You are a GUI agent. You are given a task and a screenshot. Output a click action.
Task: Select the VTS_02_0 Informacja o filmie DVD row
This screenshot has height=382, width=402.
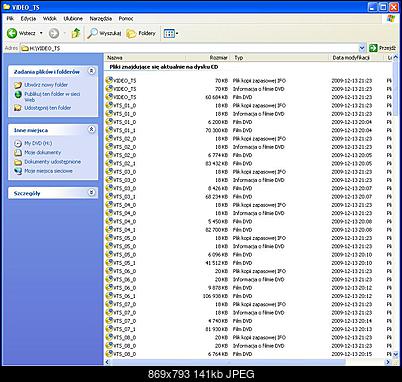(x=248, y=147)
